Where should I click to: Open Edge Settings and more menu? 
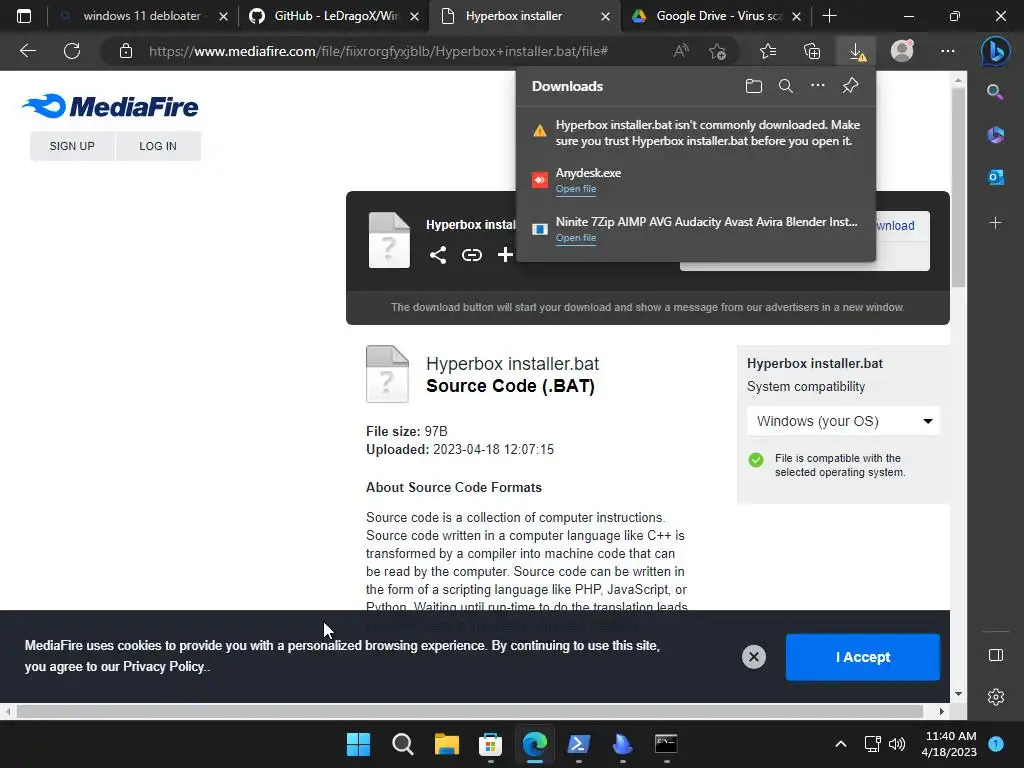click(948, 51)
